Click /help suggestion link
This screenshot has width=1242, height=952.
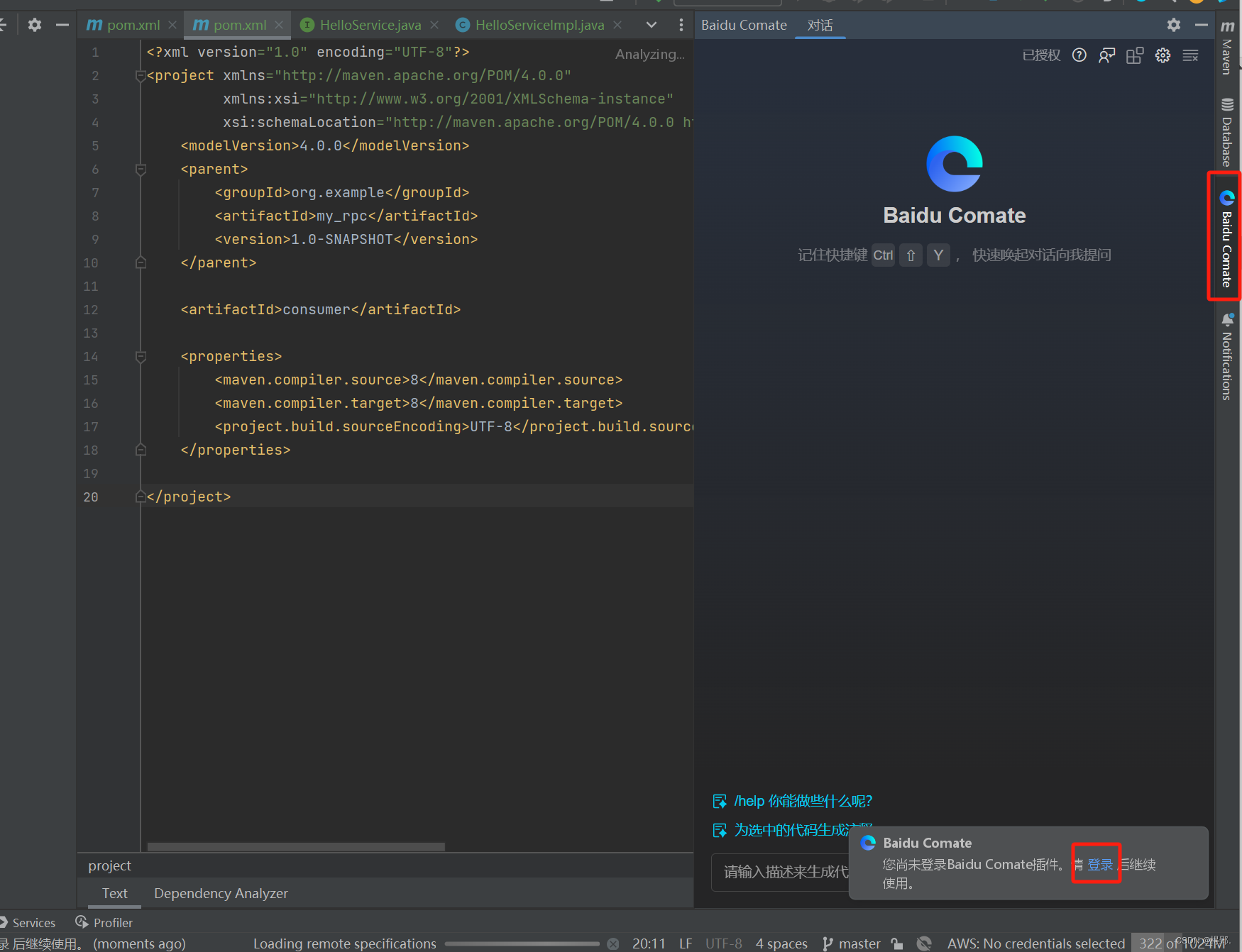point(793,801)
